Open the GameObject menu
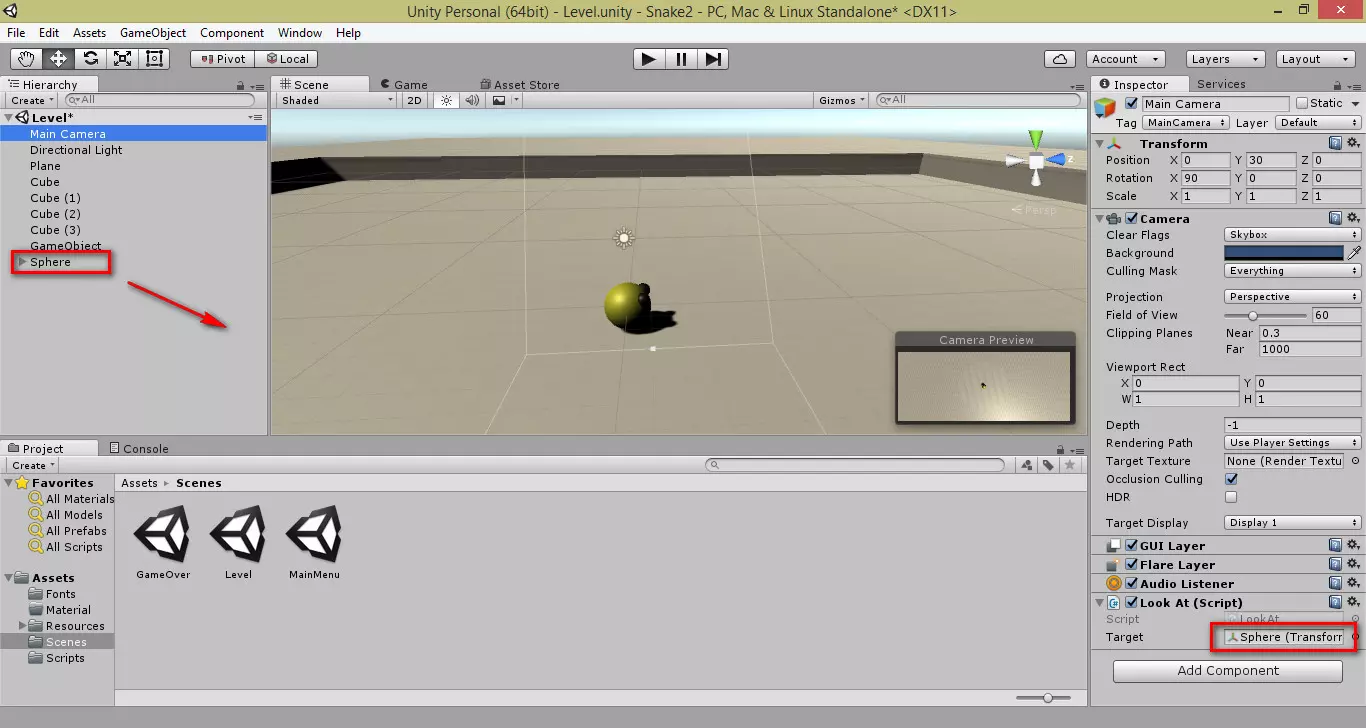This screenshot has height=728, width=1366. coord(153,33)
